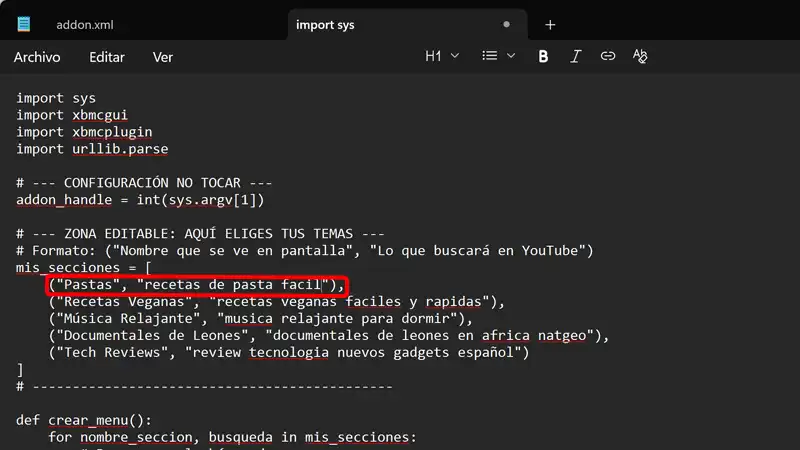This screenshot has width=800, height=450.
Task: Open the Ver menu
Action: [x=162, y=57]
